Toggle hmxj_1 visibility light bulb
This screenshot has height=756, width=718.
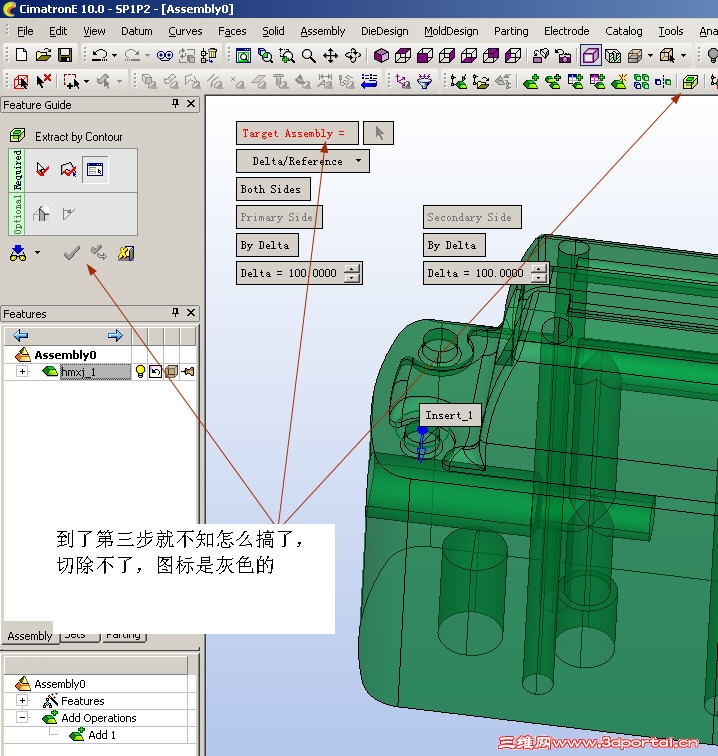pos(140,371)
